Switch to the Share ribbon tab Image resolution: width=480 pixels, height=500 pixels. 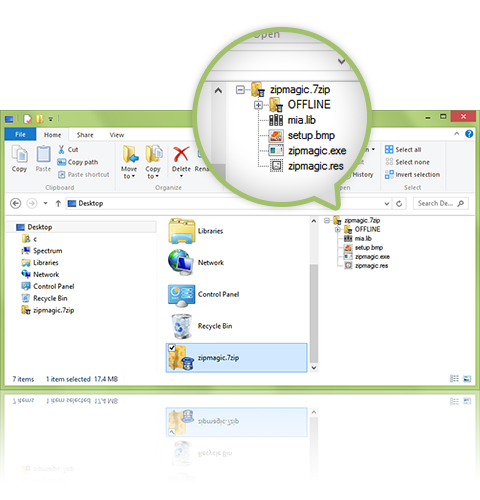pyautogui.click(x=85, y=135)
